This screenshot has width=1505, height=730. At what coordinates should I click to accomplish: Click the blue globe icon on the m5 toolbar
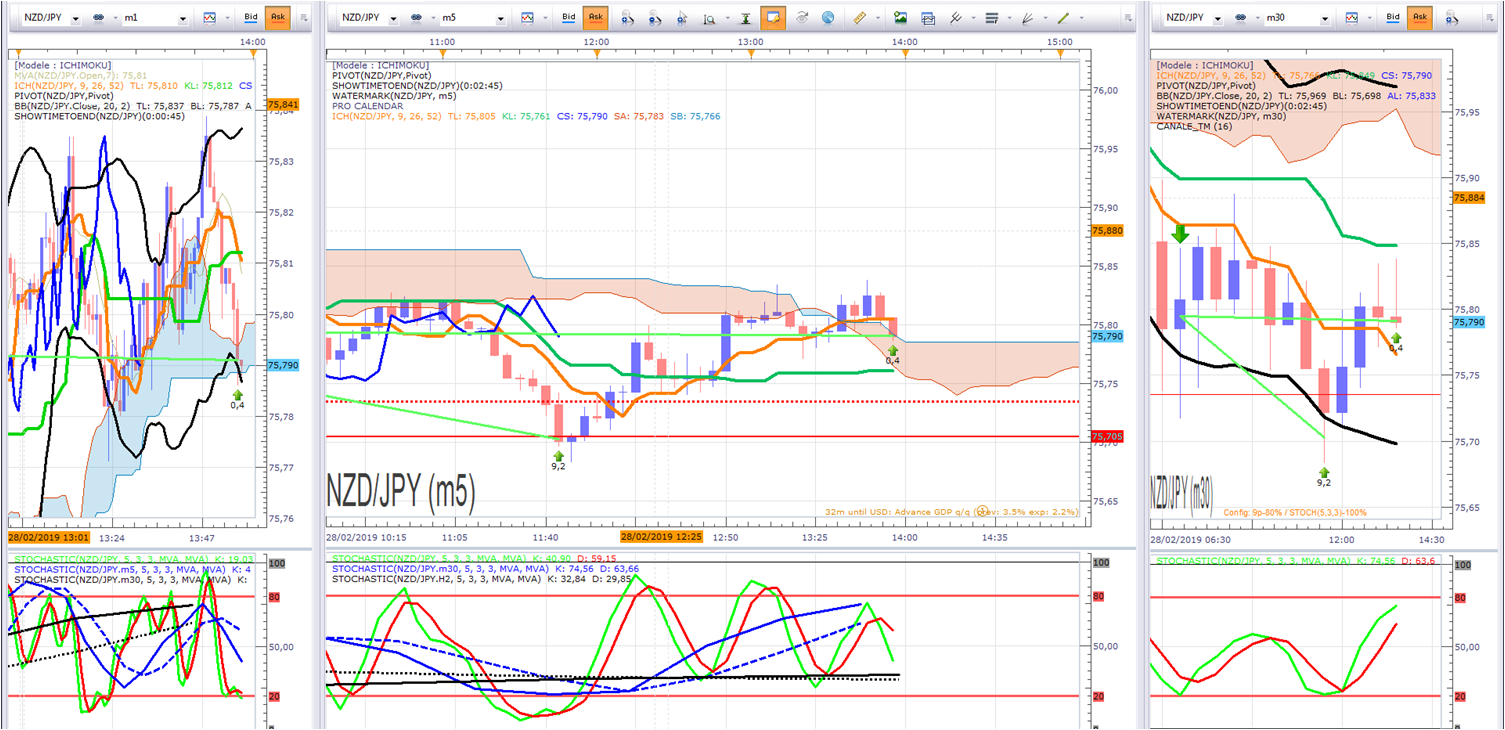828,18
